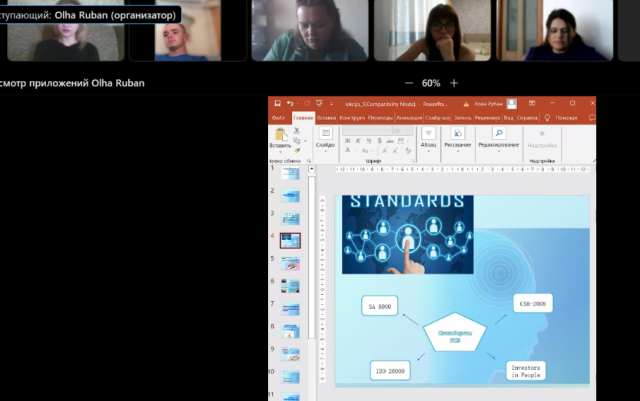Open the Переходы ribbon tab

coord(380,118)
